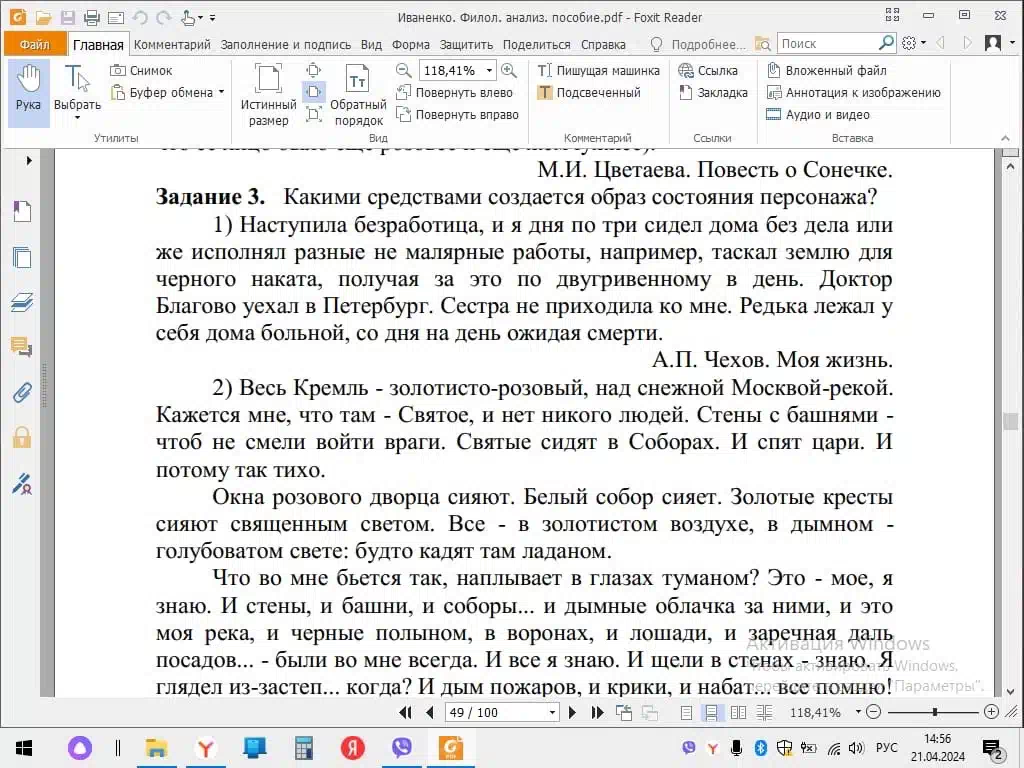Viewport: 1024px width, 768px height.
Task: Add Аннотация к изображению
Action: click(854, 93)
